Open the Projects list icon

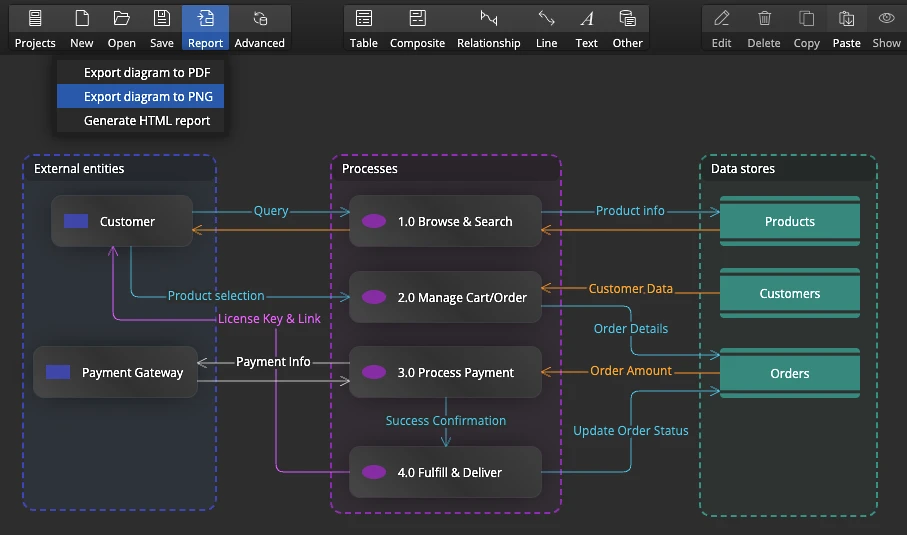tap(35, 19)
